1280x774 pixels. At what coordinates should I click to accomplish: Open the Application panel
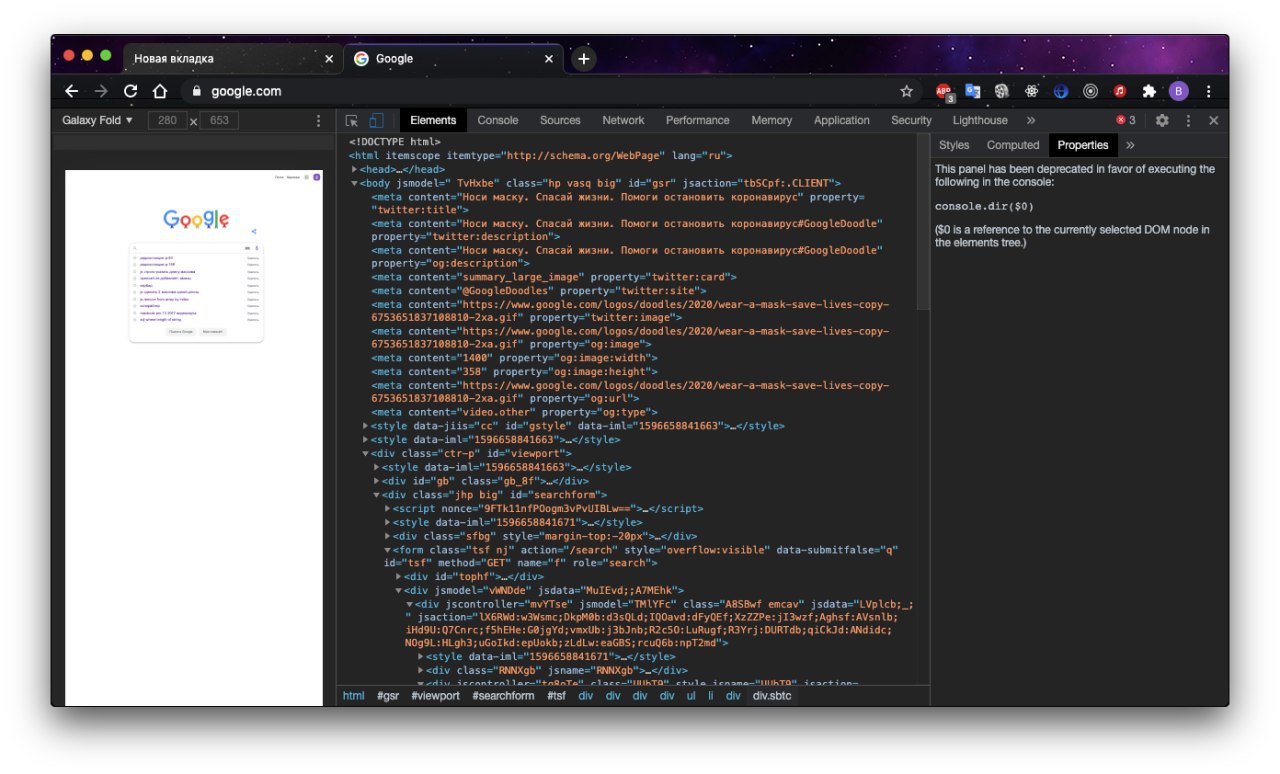(x=842, y=120)
